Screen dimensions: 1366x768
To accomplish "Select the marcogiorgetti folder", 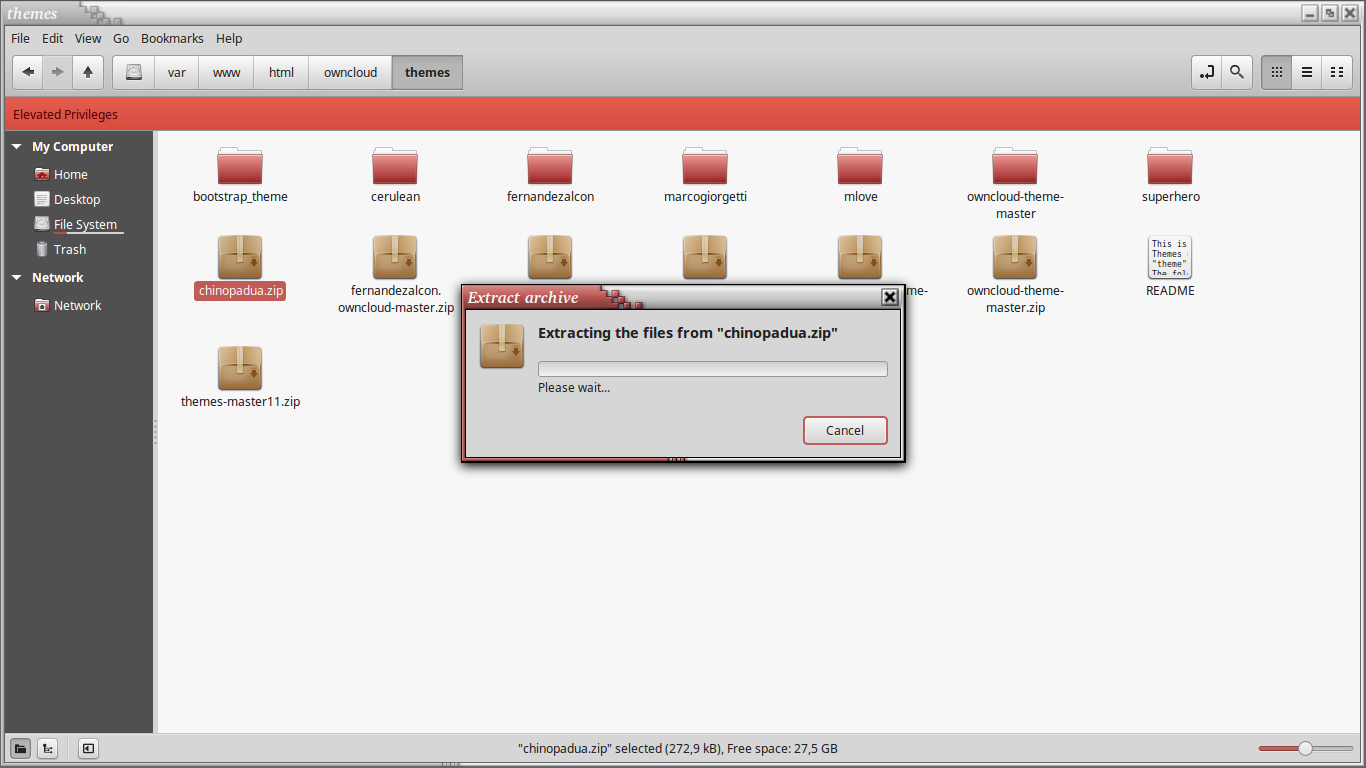I will tap(705, 174).
